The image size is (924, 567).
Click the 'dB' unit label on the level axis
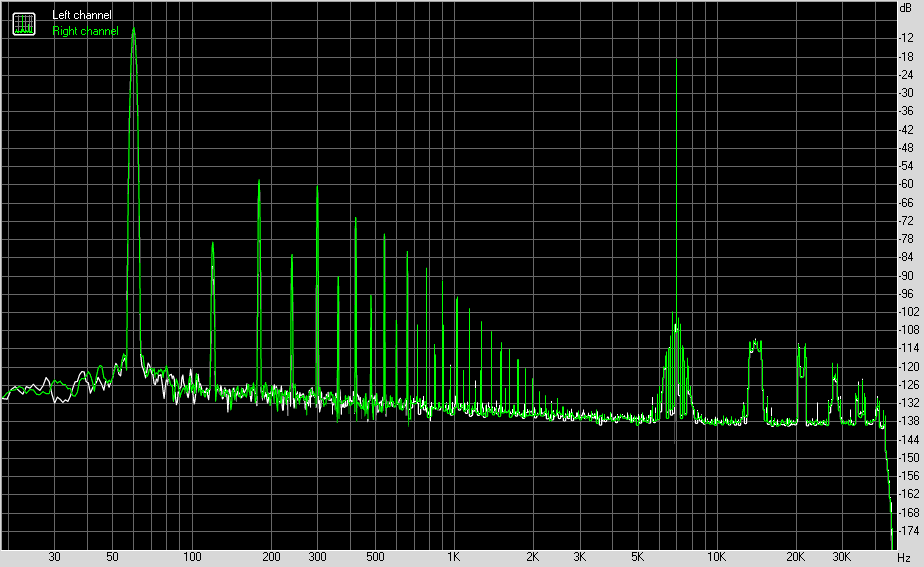tap(905, 8)
